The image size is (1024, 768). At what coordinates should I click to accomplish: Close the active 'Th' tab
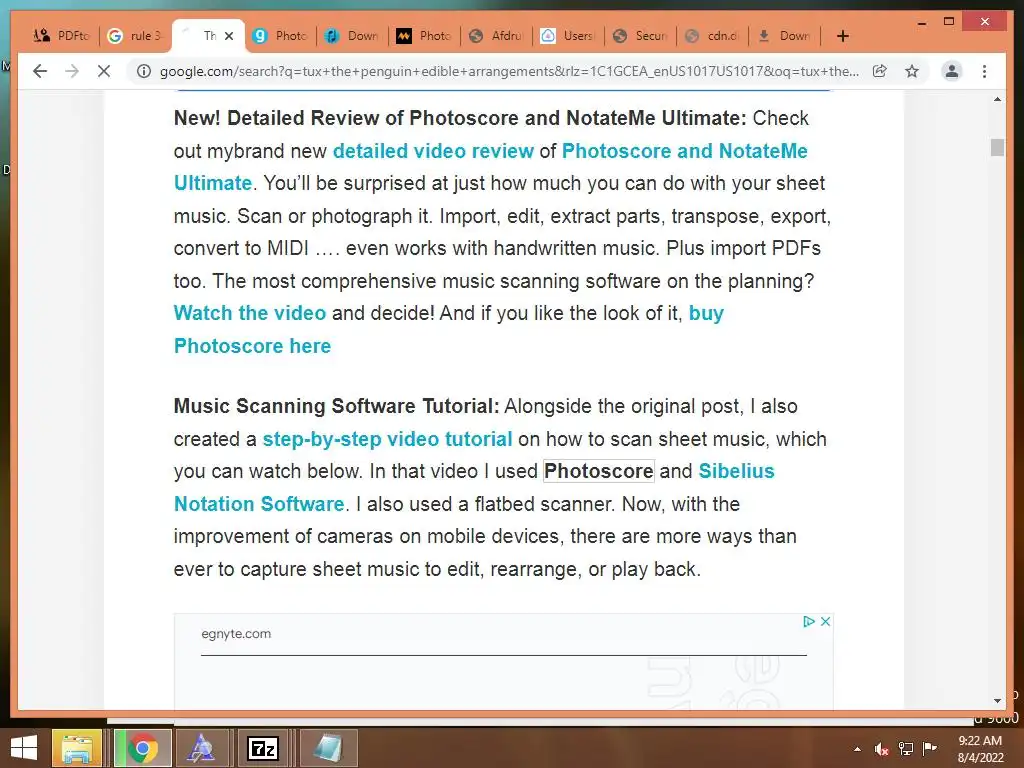229,36
